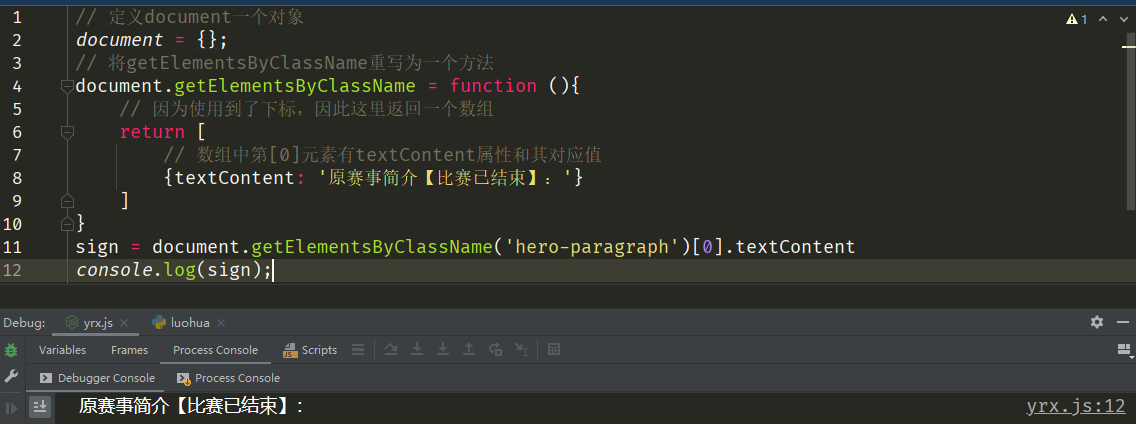Open the yrx.js:12 source link
Viewport: 1136px width, 424px height.
(1075, 406)
